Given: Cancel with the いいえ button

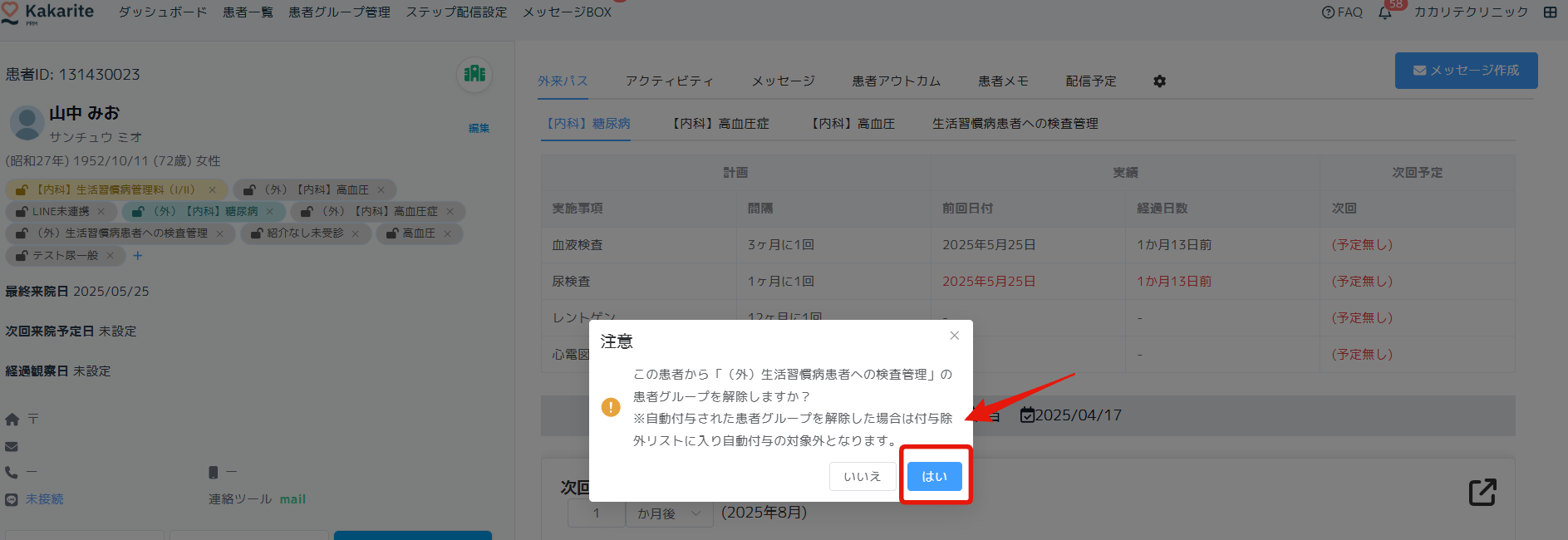Looking at the screenshot, I should coord(862,476).
